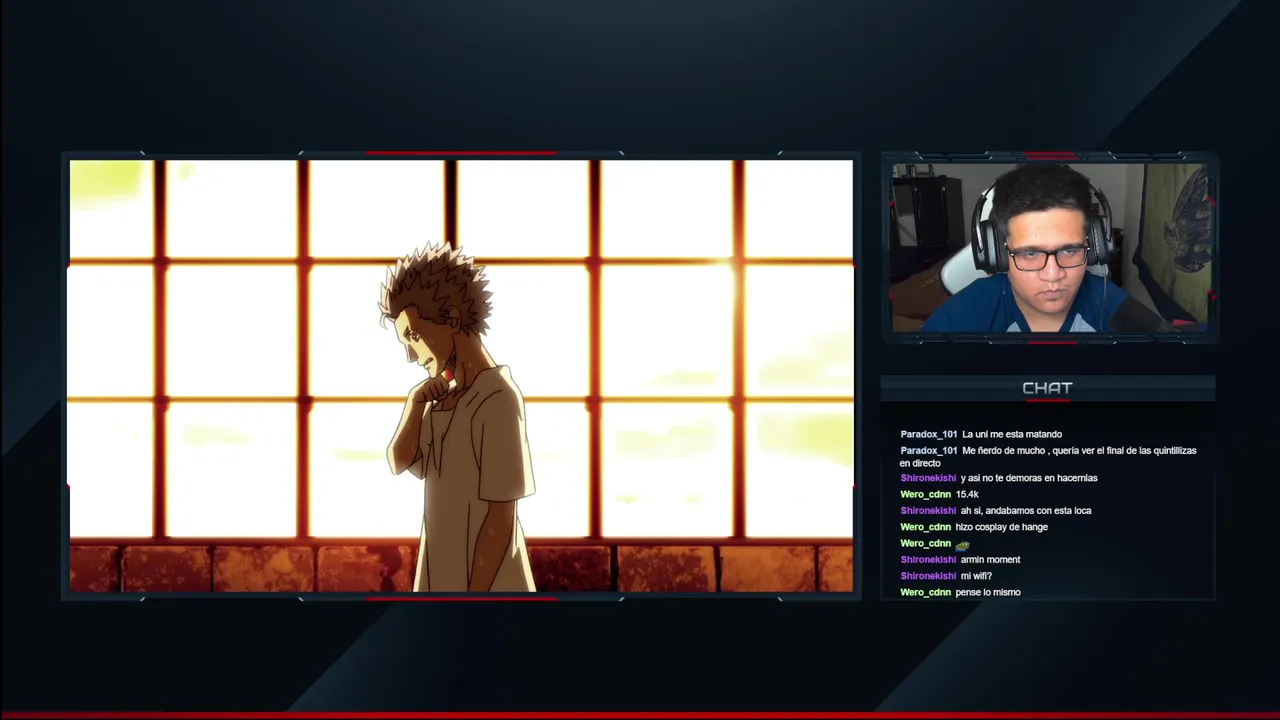This screenshot has width=1280, height=720.
Task: Select Shironekishi username beside 'y asi no te demoras'
Action: [x=928, y=478]
